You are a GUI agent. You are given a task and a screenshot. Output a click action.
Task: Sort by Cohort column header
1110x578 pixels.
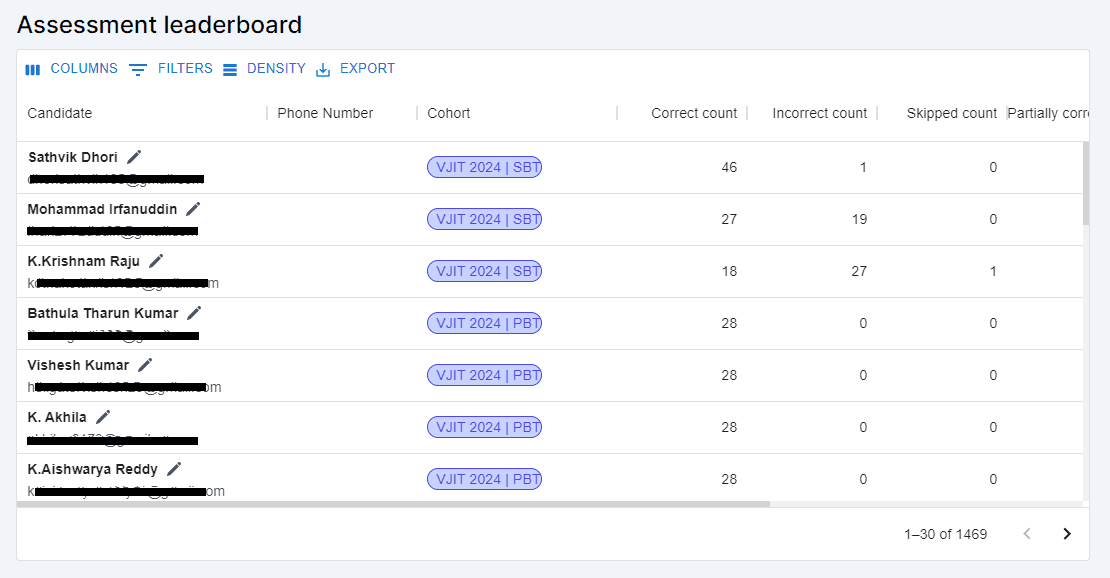click(x=449, y=113)
